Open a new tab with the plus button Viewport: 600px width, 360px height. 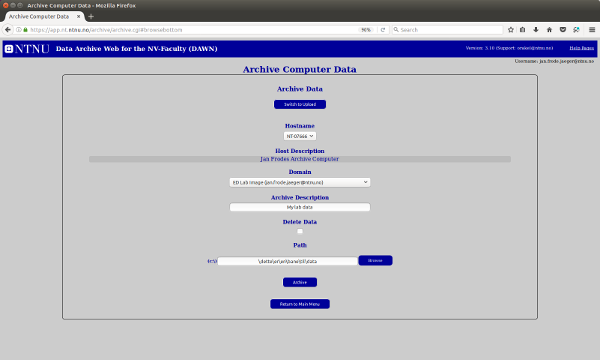click(x=91, y=16)
